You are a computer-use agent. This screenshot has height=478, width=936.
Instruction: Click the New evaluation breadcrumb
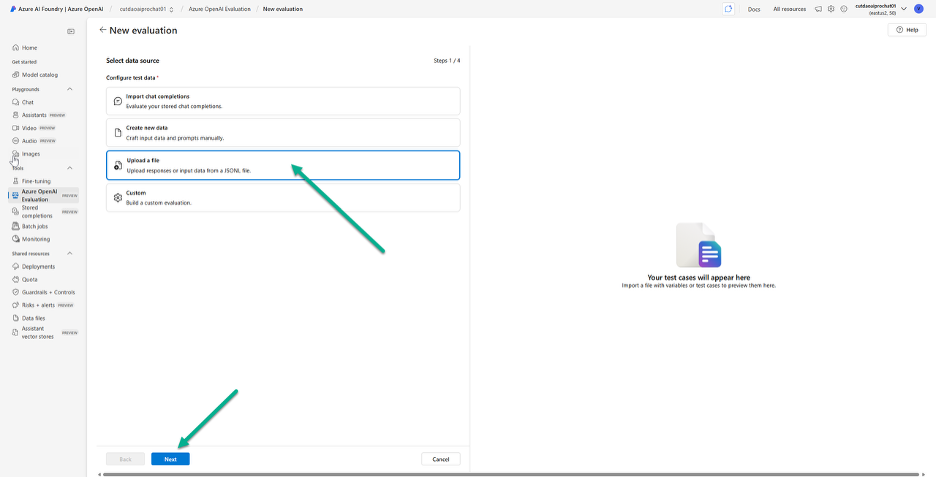coord(283,9)
